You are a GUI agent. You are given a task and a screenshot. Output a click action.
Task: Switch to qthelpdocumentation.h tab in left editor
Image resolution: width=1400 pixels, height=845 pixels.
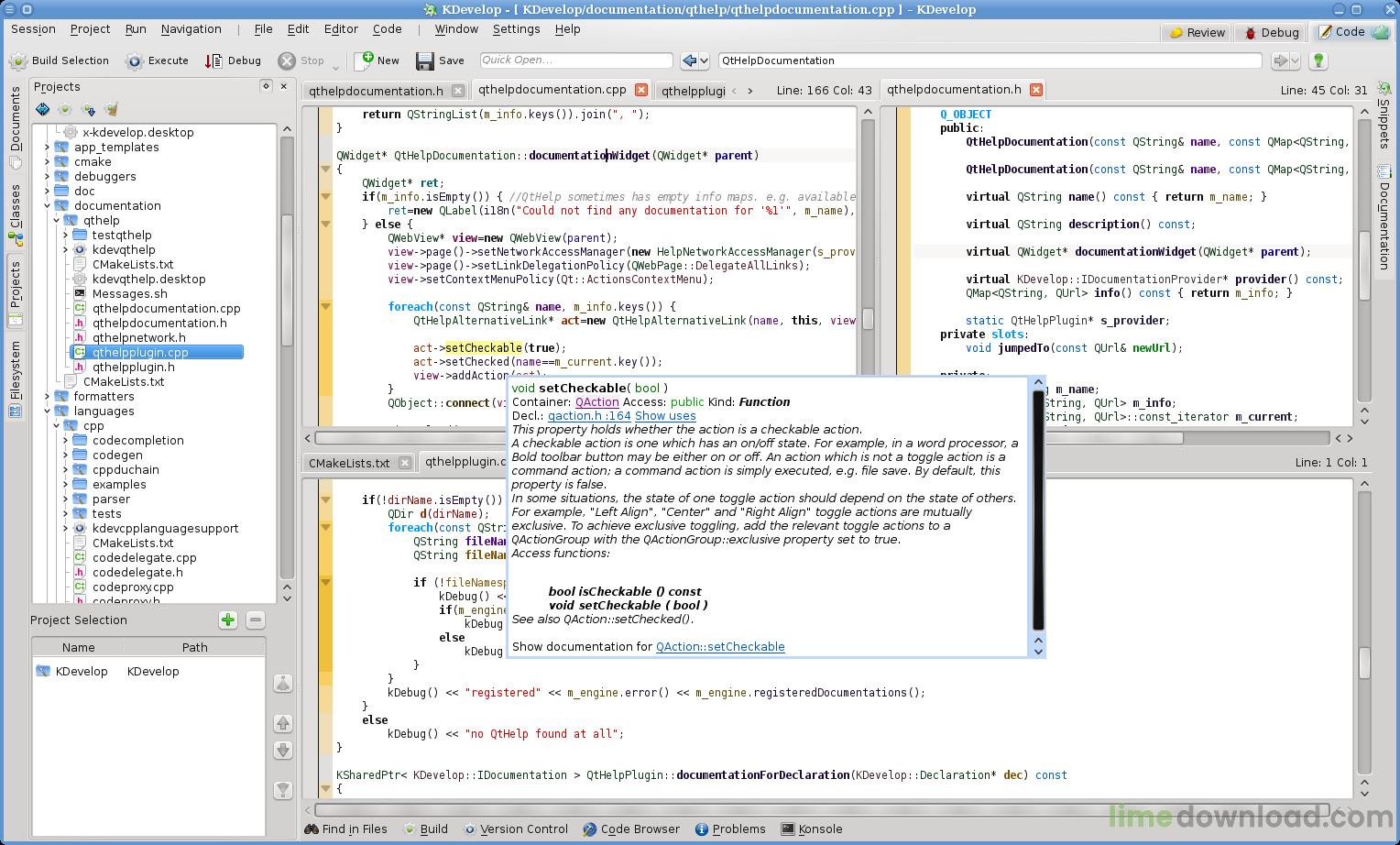(376, 91)
